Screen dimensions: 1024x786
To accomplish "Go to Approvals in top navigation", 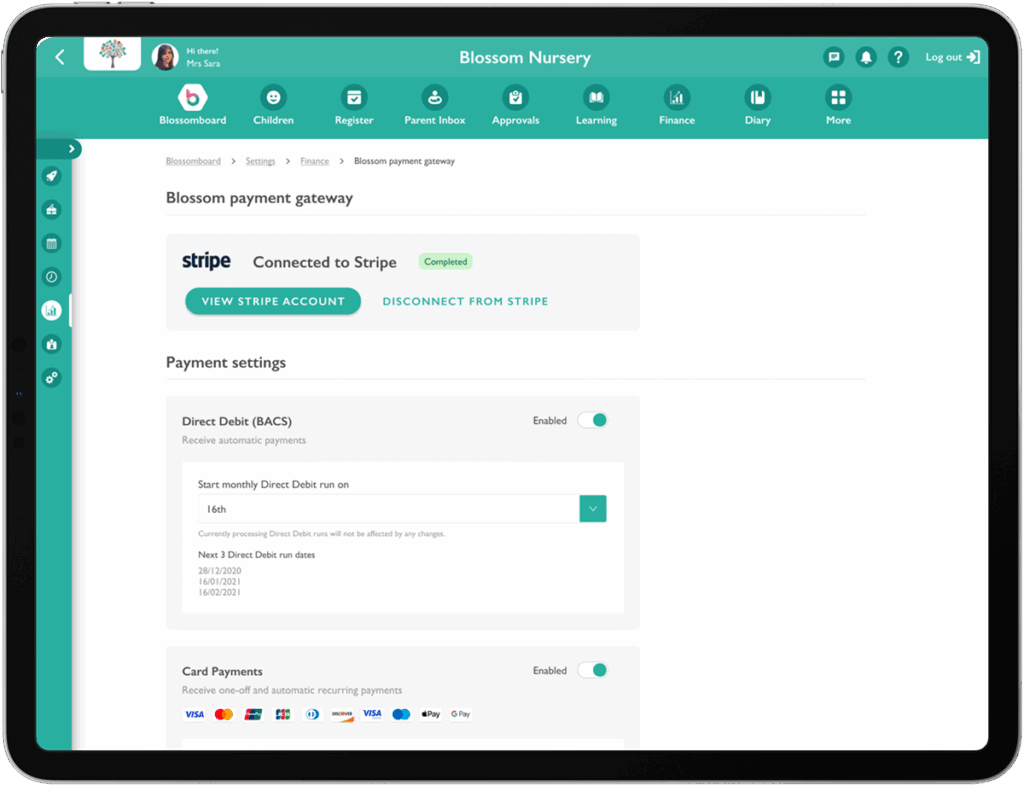I will click(x=515, y=98).
